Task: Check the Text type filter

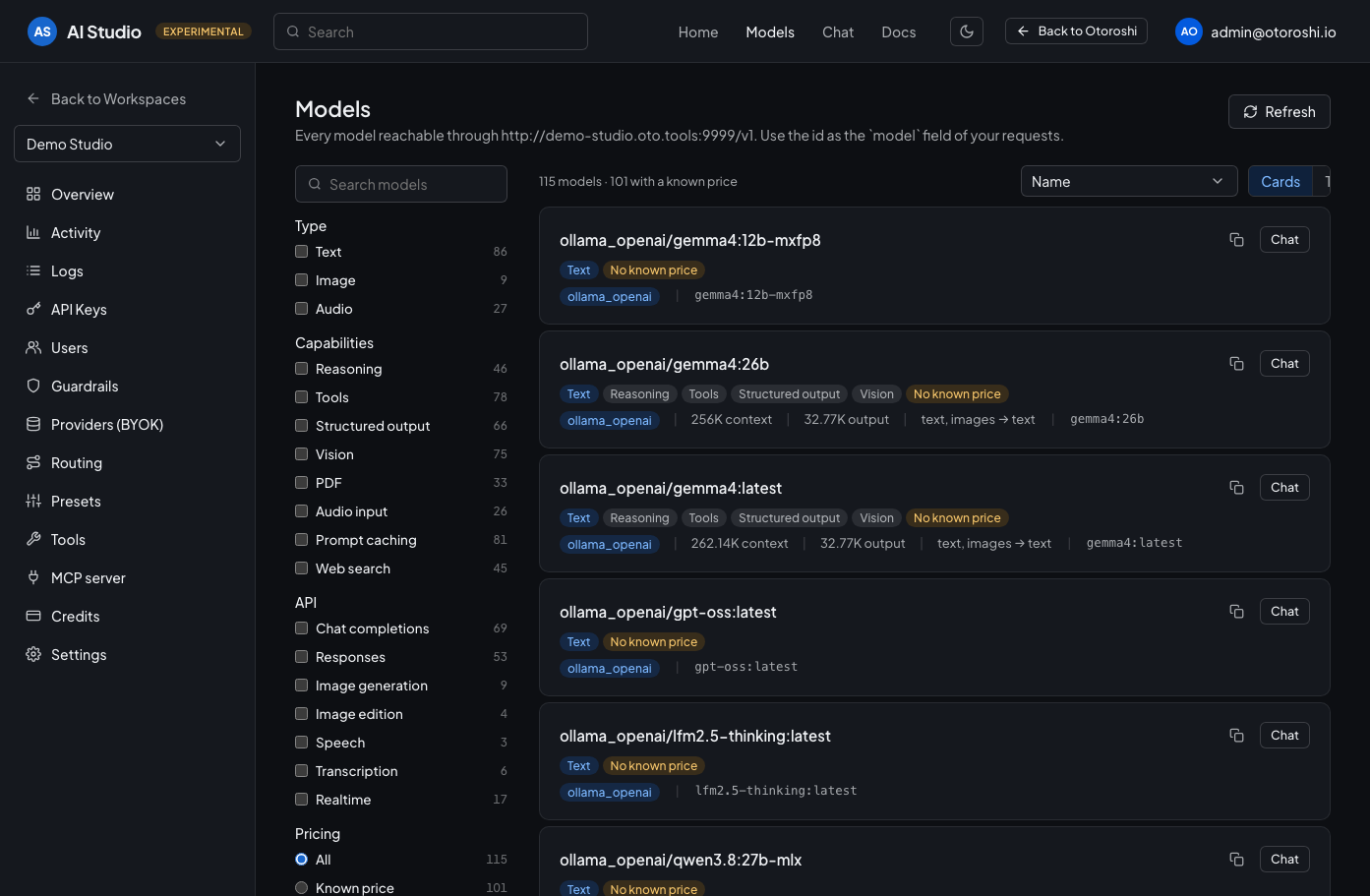Action: click(302, 251)
